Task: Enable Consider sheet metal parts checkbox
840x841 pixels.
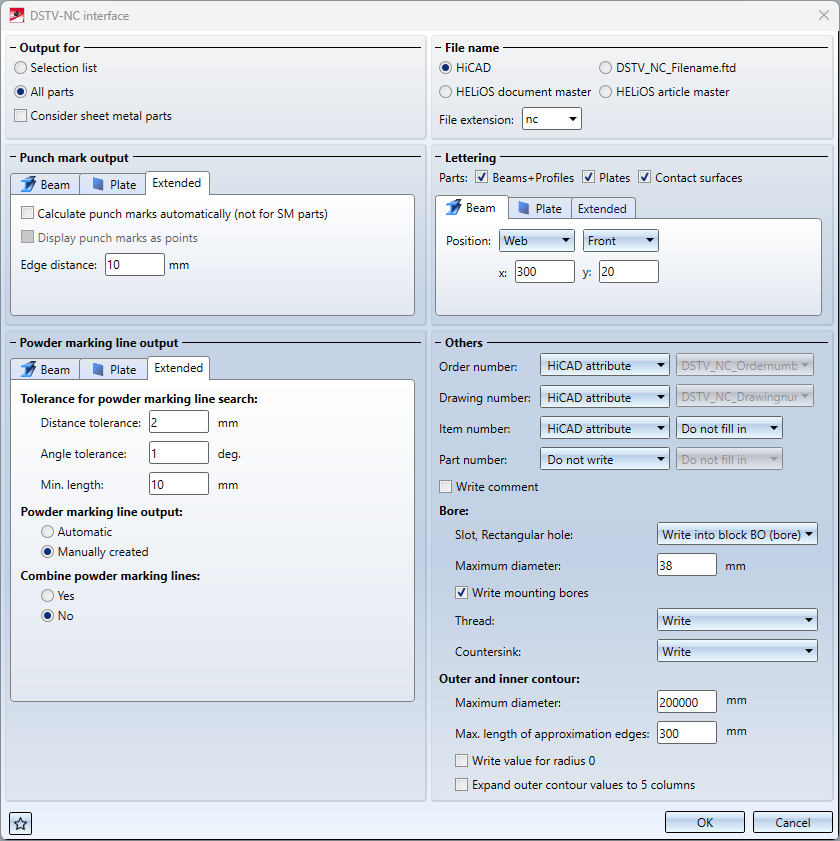Action: tap(20, 115)
